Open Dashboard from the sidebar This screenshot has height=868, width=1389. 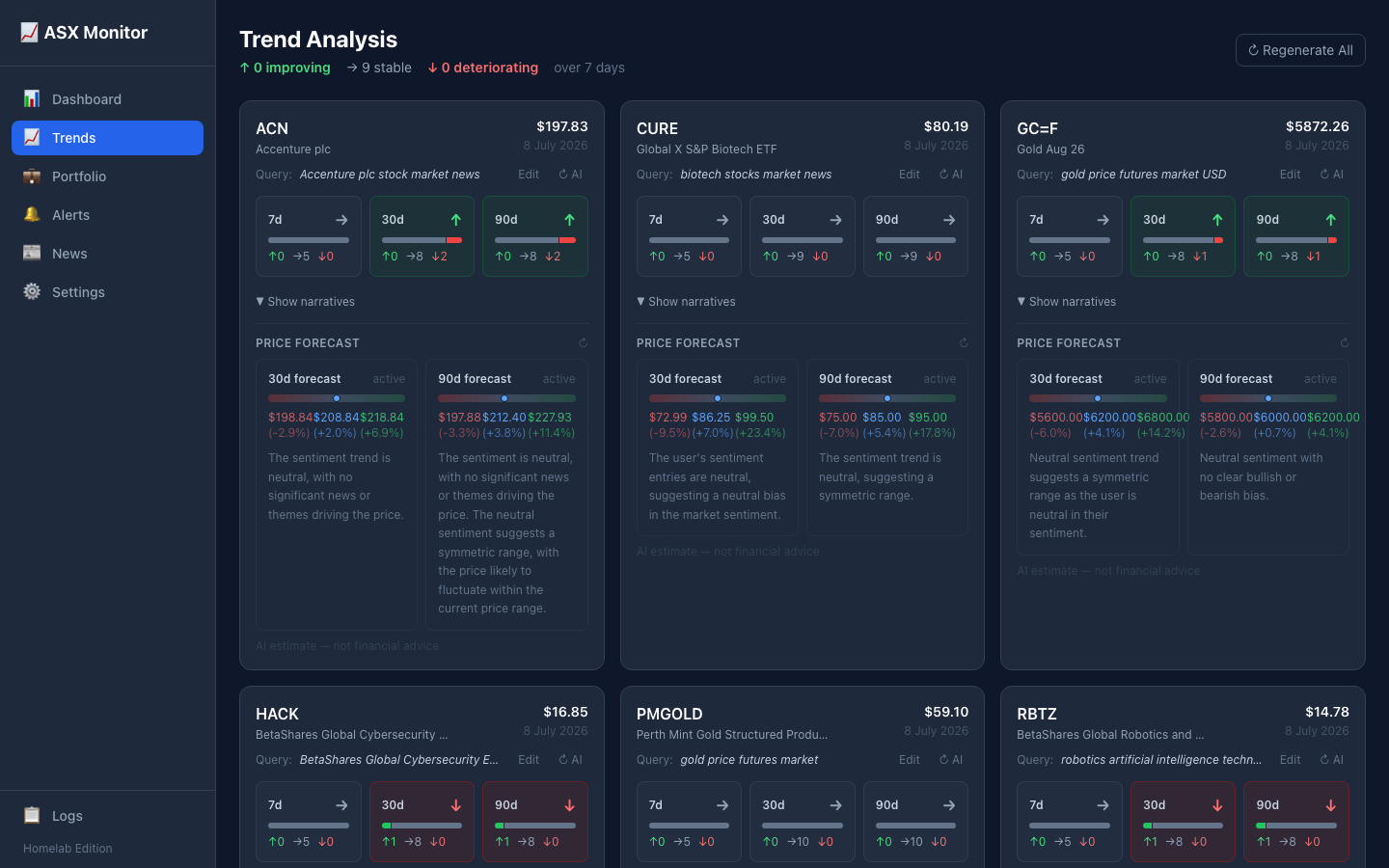pyautogui.click(x=107, y=99)
